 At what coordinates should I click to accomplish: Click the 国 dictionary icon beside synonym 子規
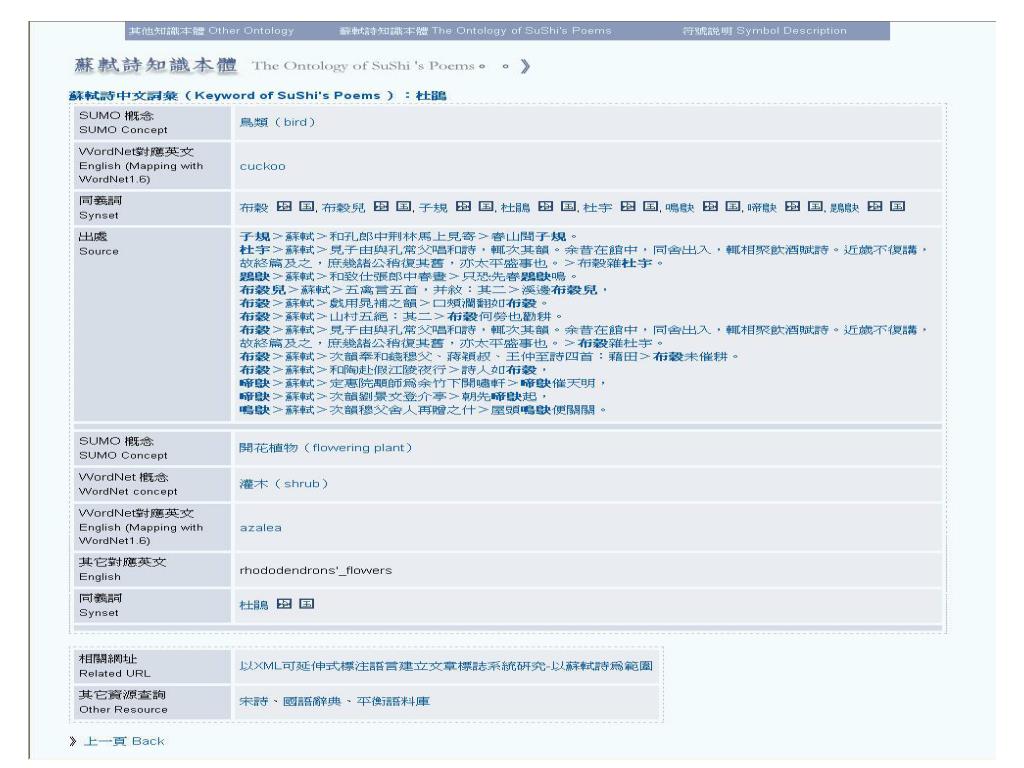point(486,206)
